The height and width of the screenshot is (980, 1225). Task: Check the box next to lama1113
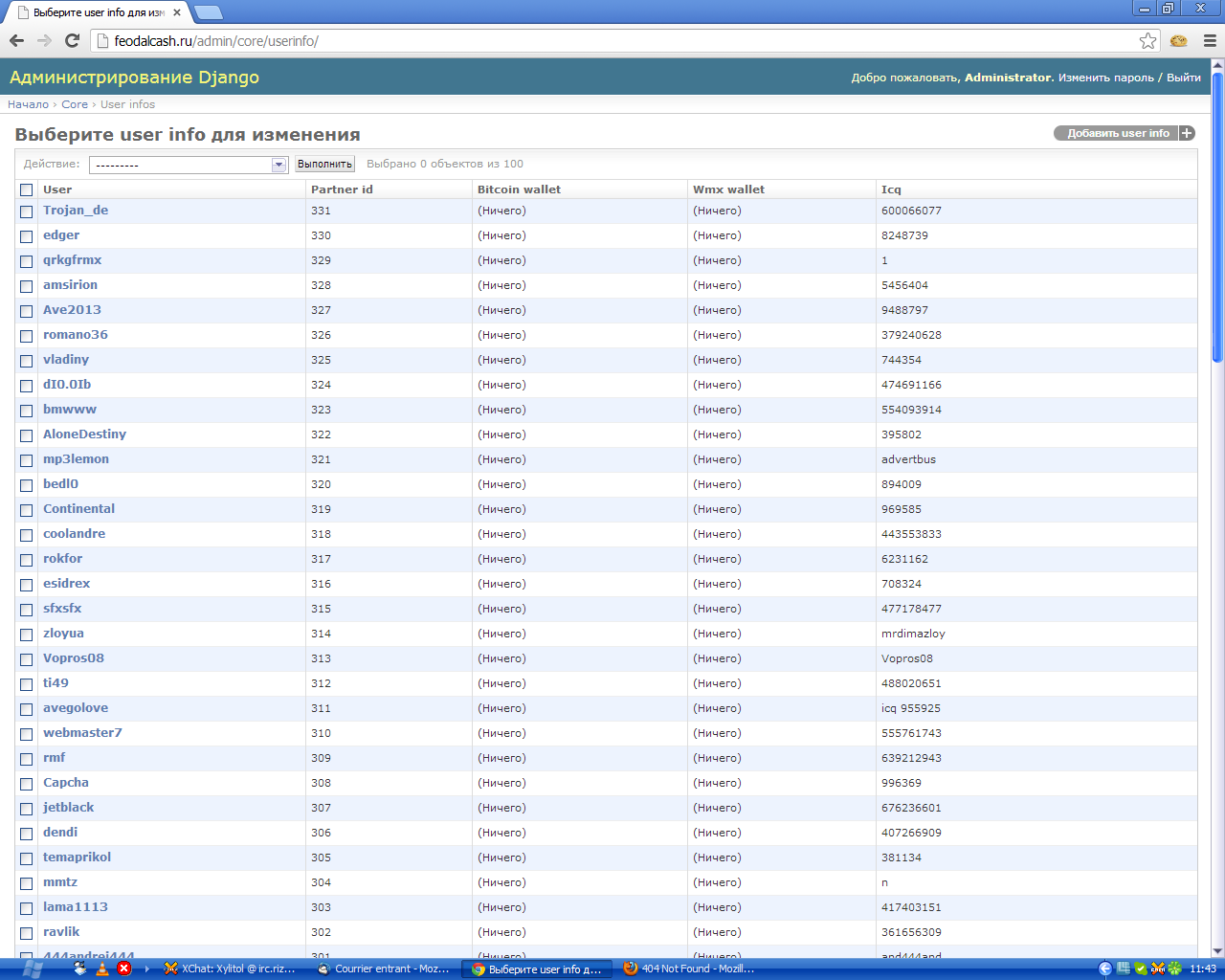click(x=27, y=908)
